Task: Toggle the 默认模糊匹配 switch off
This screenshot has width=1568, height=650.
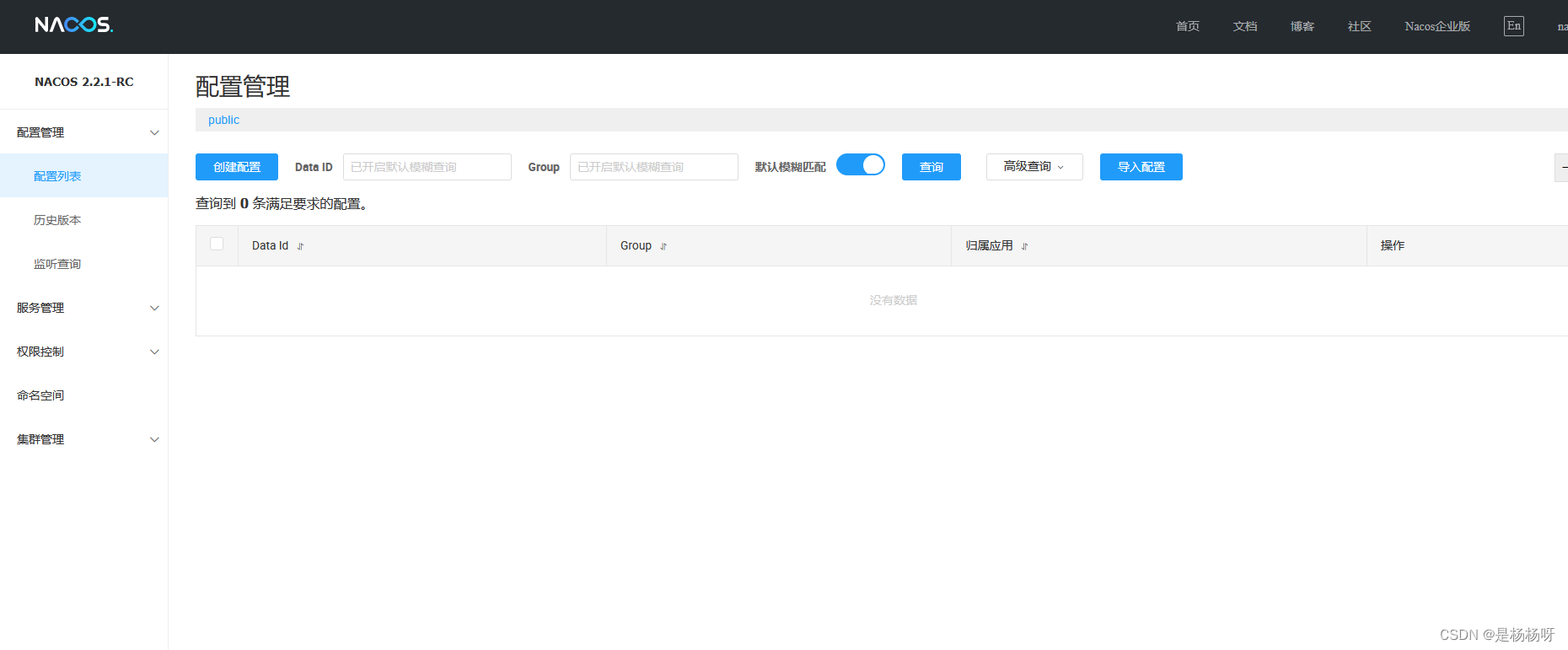Action: 861,164
